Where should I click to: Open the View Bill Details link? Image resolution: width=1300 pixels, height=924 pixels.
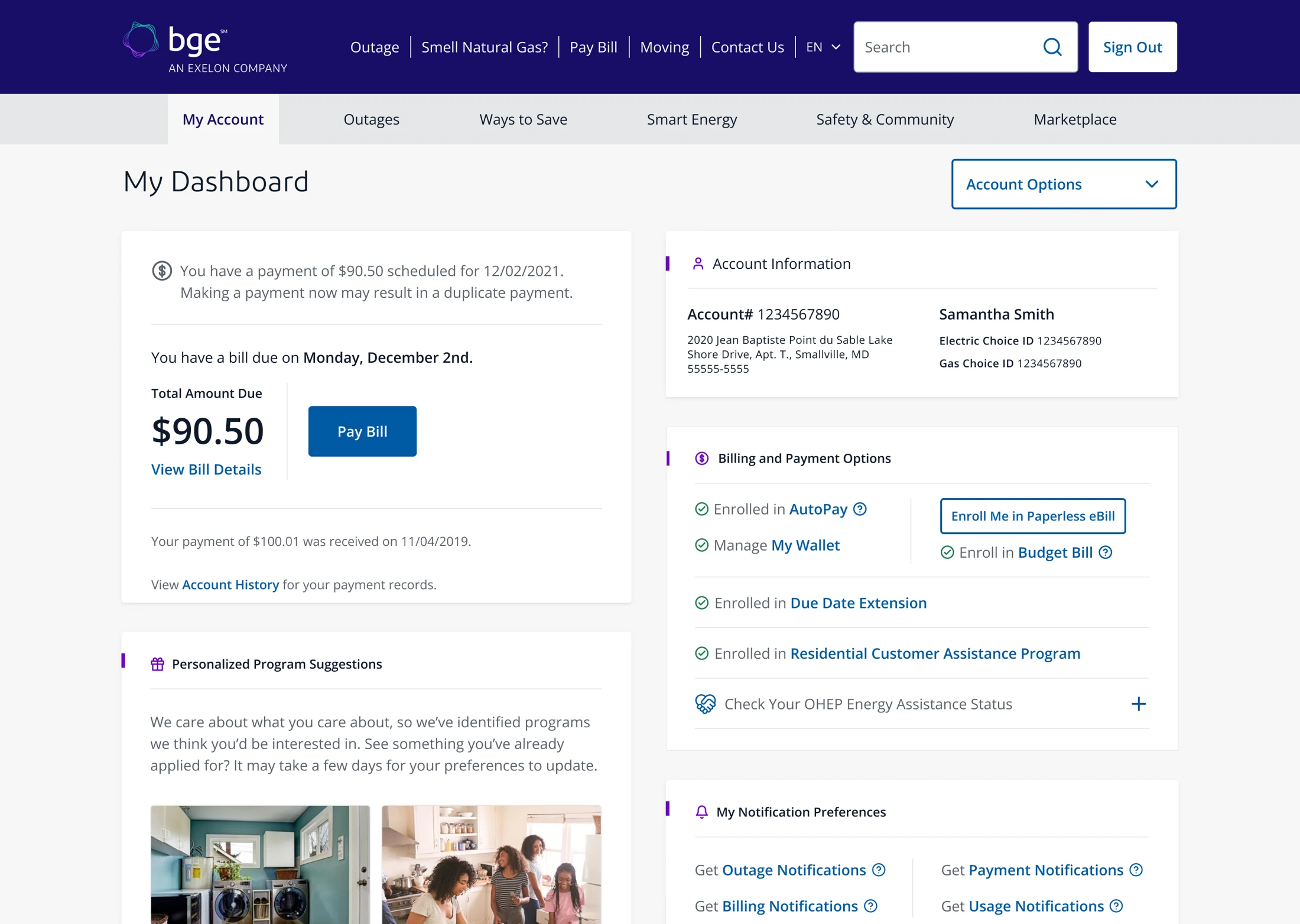coord(206,469)
